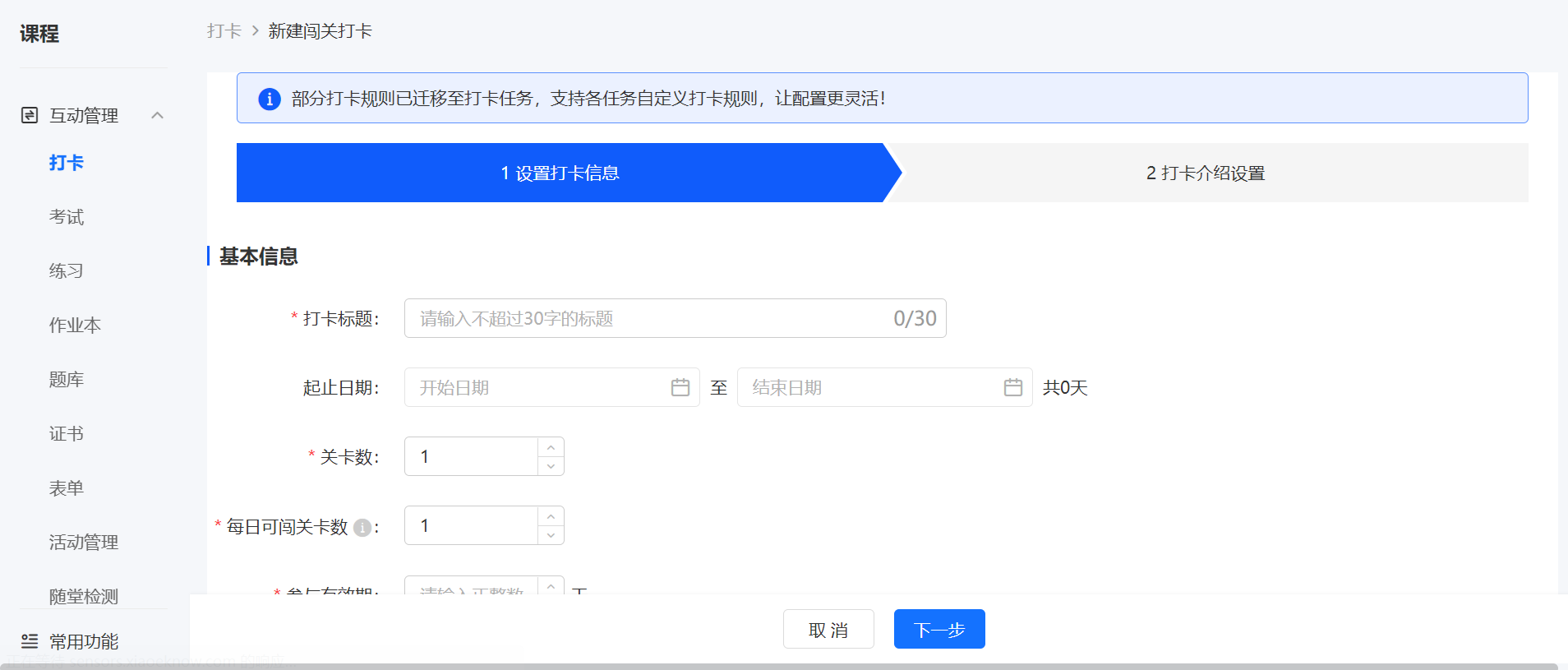Increase 每日可闯关卡数 with up arrow
Screen dimensions: 1568x670
tap(551, 516)
